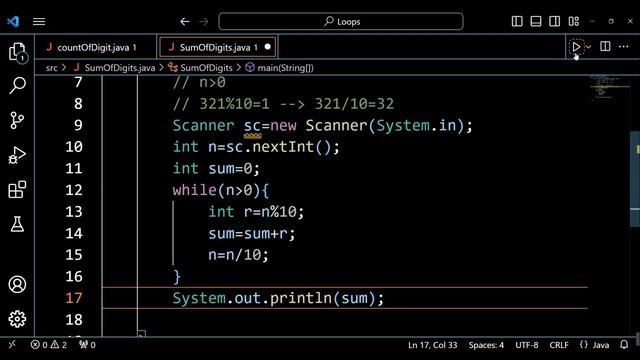Split the editor to the right
This screenshot has width=640, height=360.
tap(605, 47)
